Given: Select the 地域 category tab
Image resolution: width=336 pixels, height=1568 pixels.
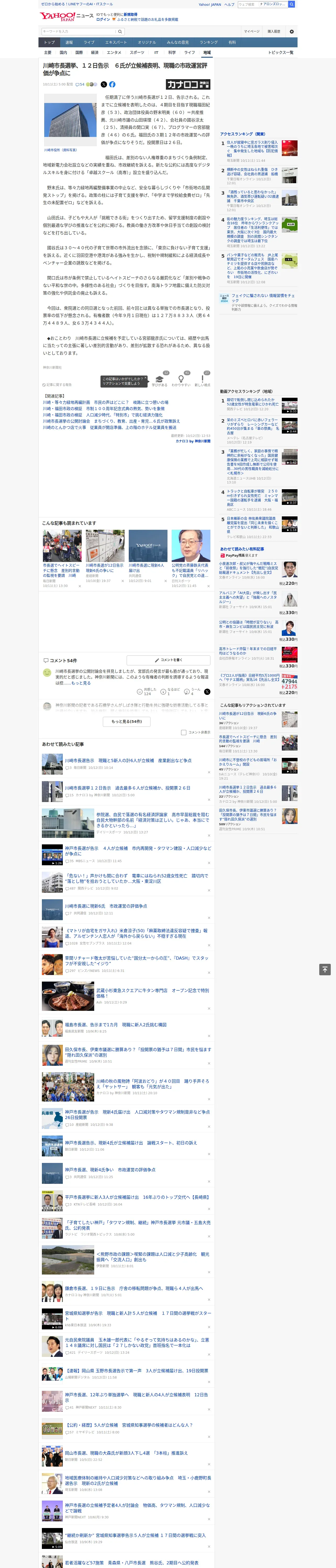Looking at the screenshot, I should [x=207, y=52].
